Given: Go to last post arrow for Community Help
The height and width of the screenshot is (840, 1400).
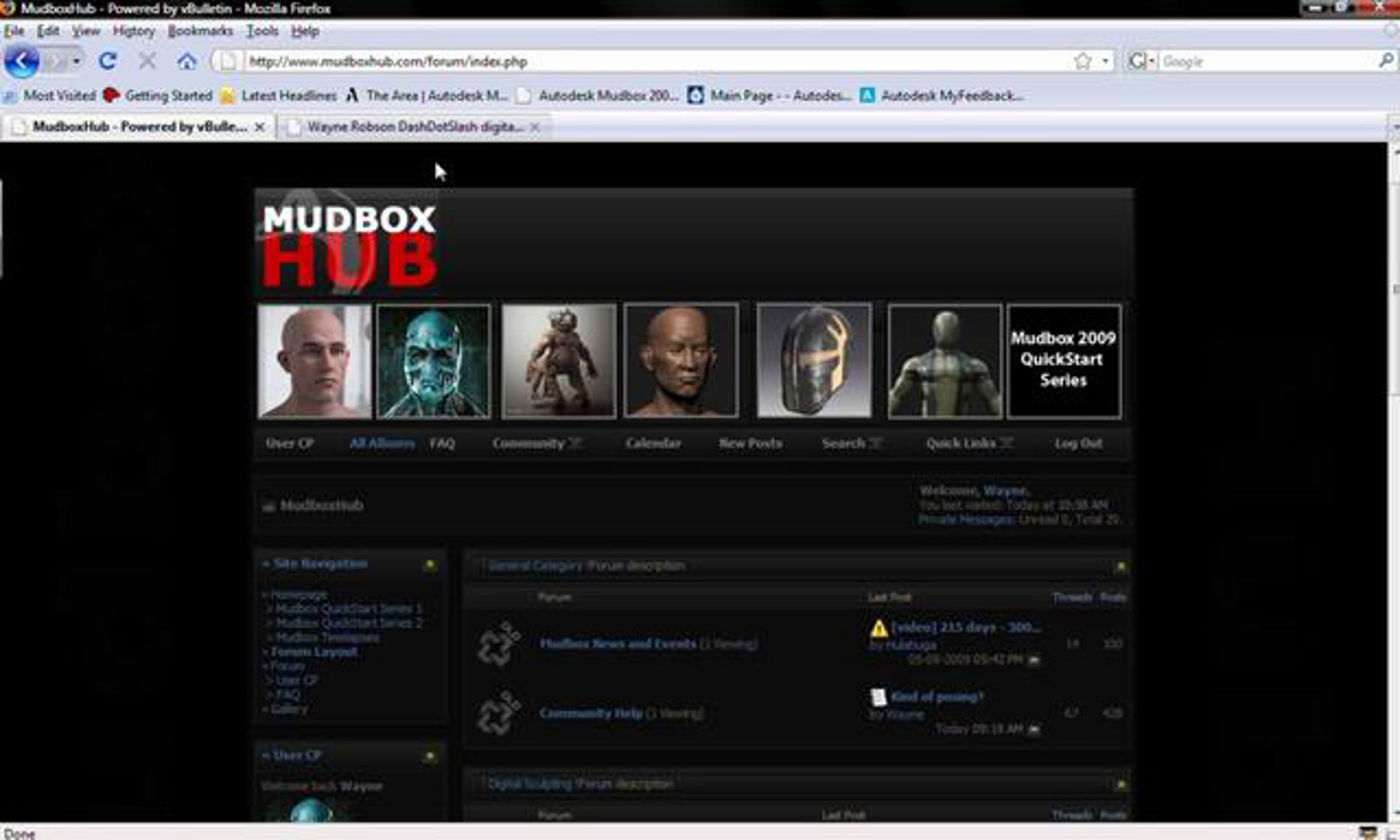Looking at the screenshot, I should (x=1034, y=729).
